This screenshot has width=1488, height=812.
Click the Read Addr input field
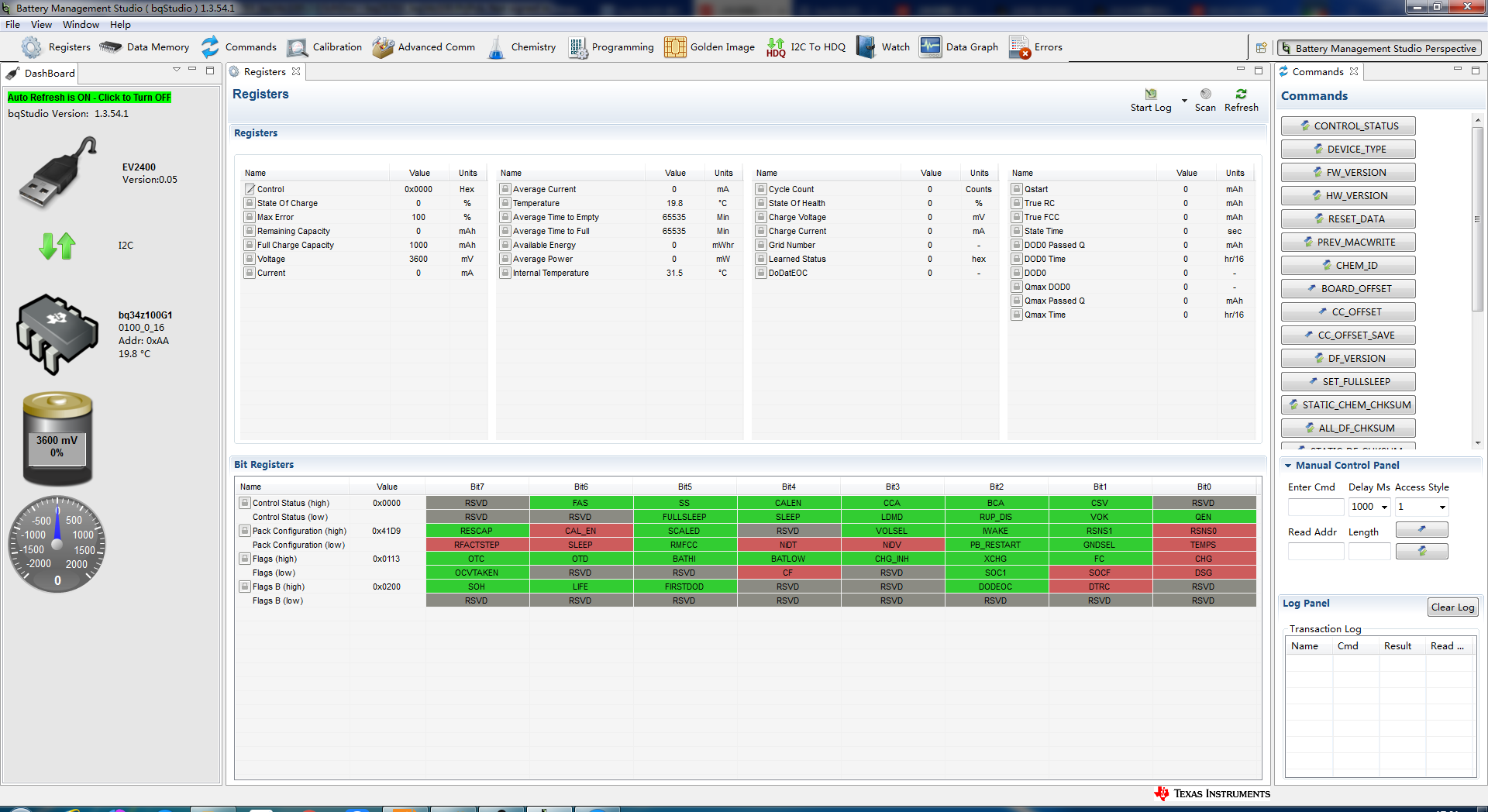(x=1316, y=552)
